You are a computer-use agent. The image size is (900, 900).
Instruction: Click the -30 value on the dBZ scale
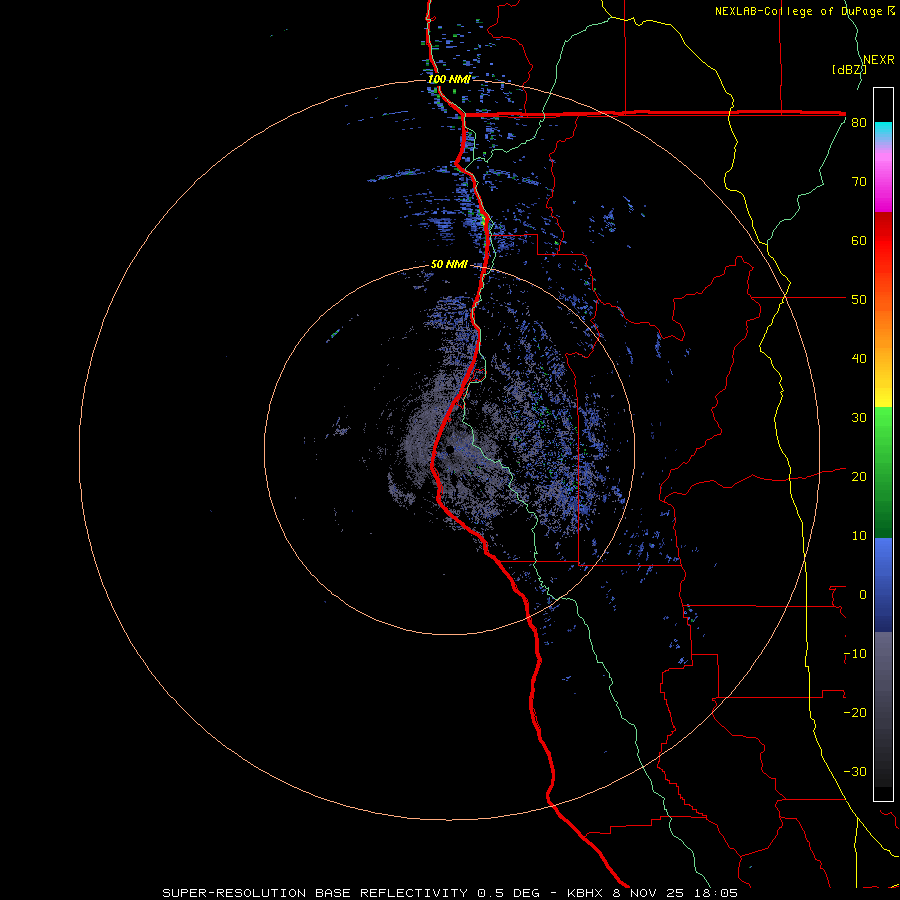(855, 771)
